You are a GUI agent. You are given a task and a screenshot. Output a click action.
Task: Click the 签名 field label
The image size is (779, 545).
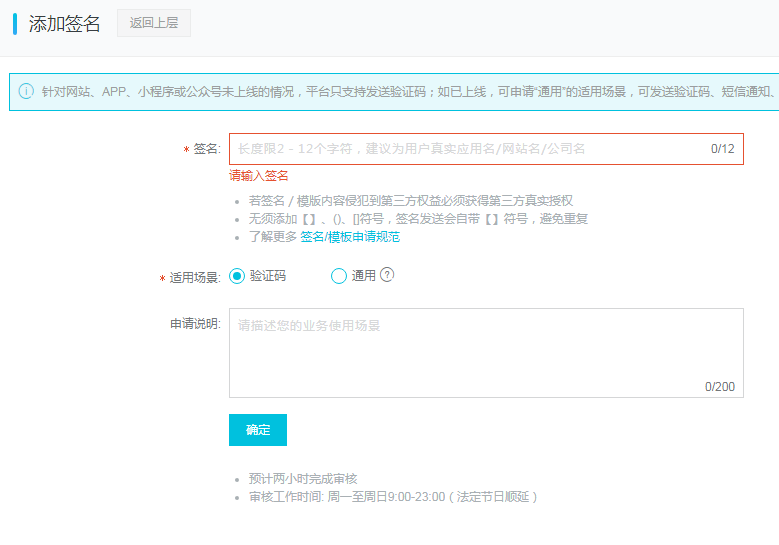click(206, 149)
